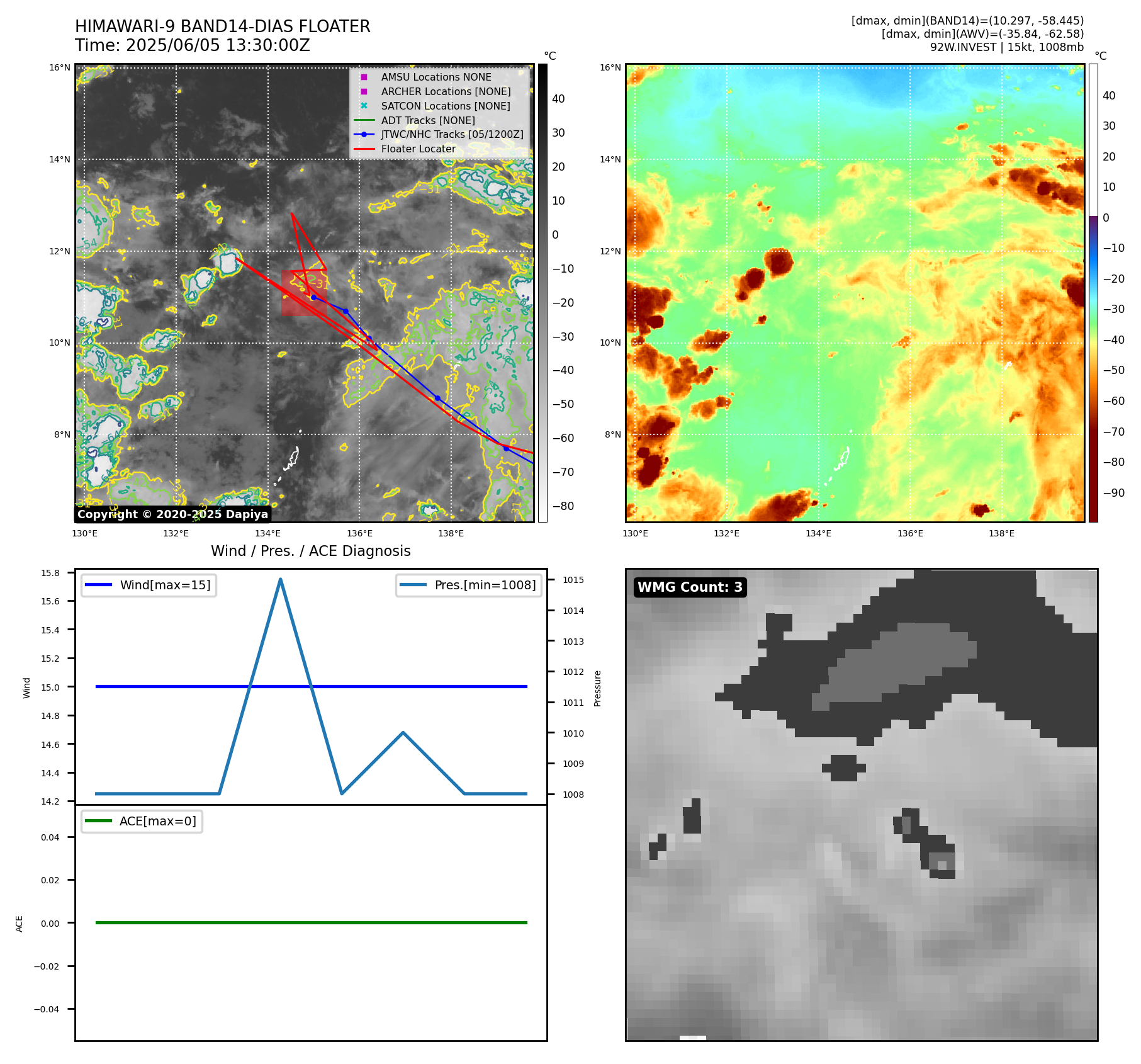
Task: Click the 'ARCHER Locations [NONE]' legend entry
Action: pyautogui.click(x=446, y=91)
